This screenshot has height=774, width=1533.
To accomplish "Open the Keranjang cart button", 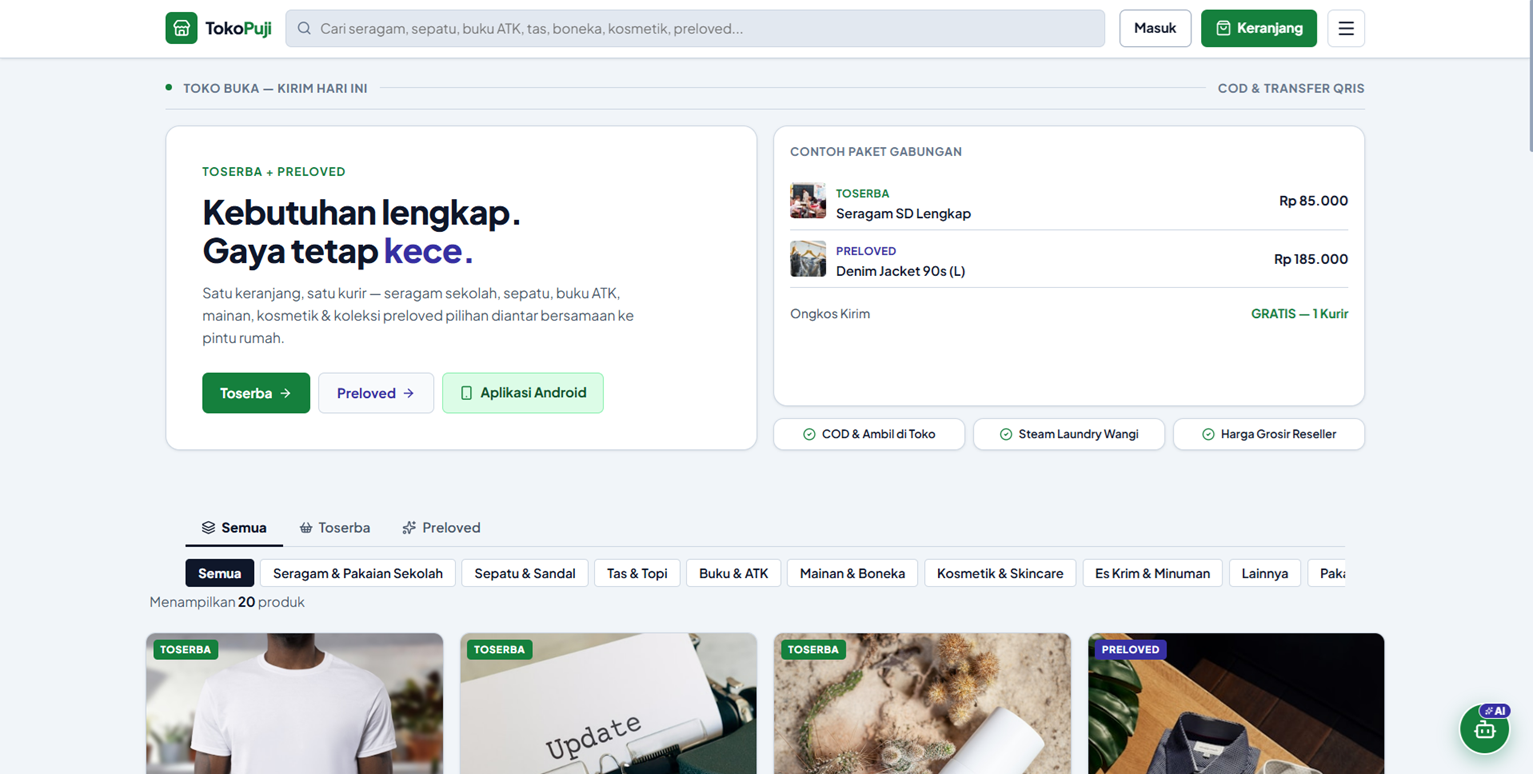I will (1259, 28).
